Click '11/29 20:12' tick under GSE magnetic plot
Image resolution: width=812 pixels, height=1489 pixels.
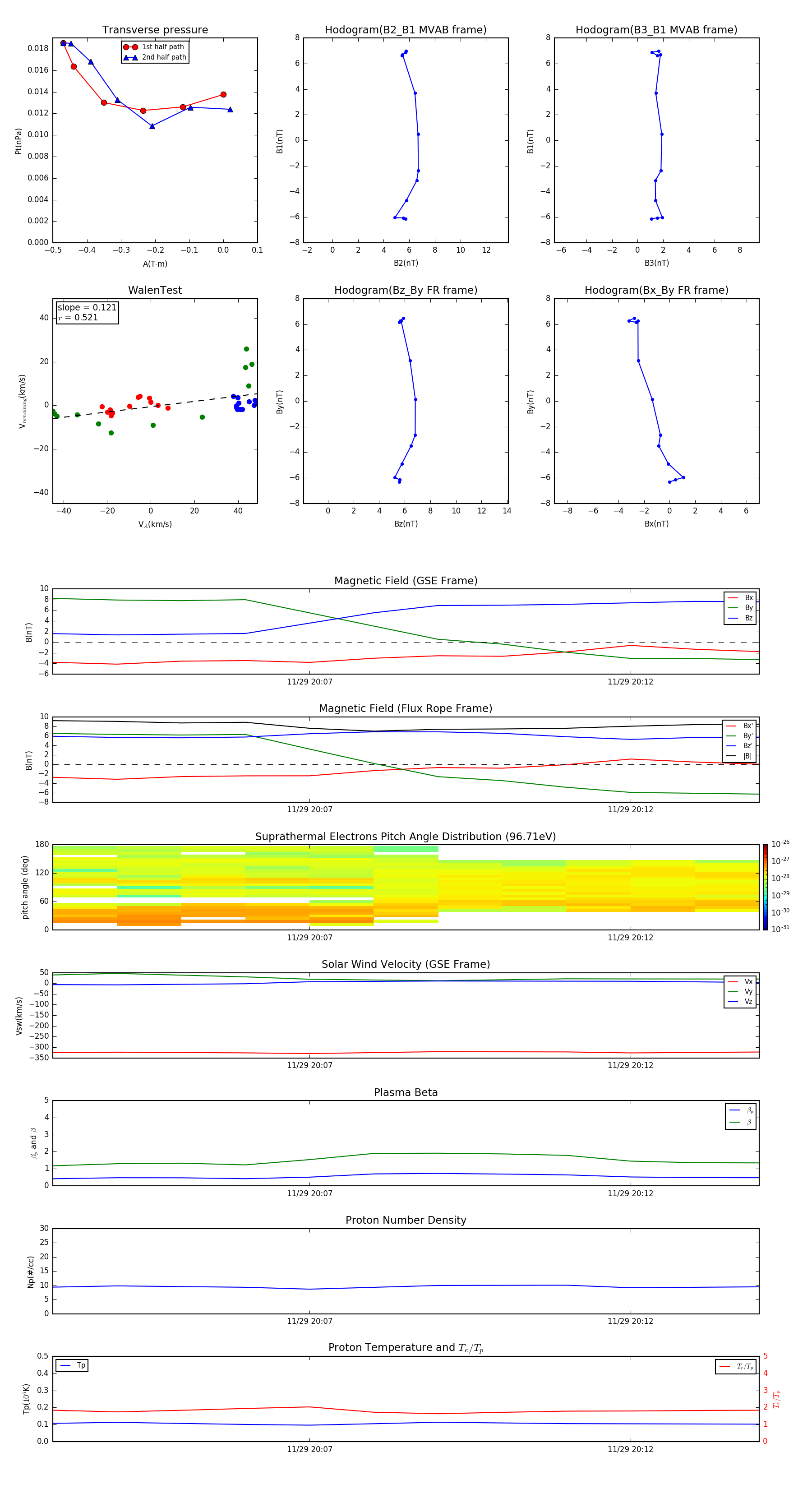(630, 682)
